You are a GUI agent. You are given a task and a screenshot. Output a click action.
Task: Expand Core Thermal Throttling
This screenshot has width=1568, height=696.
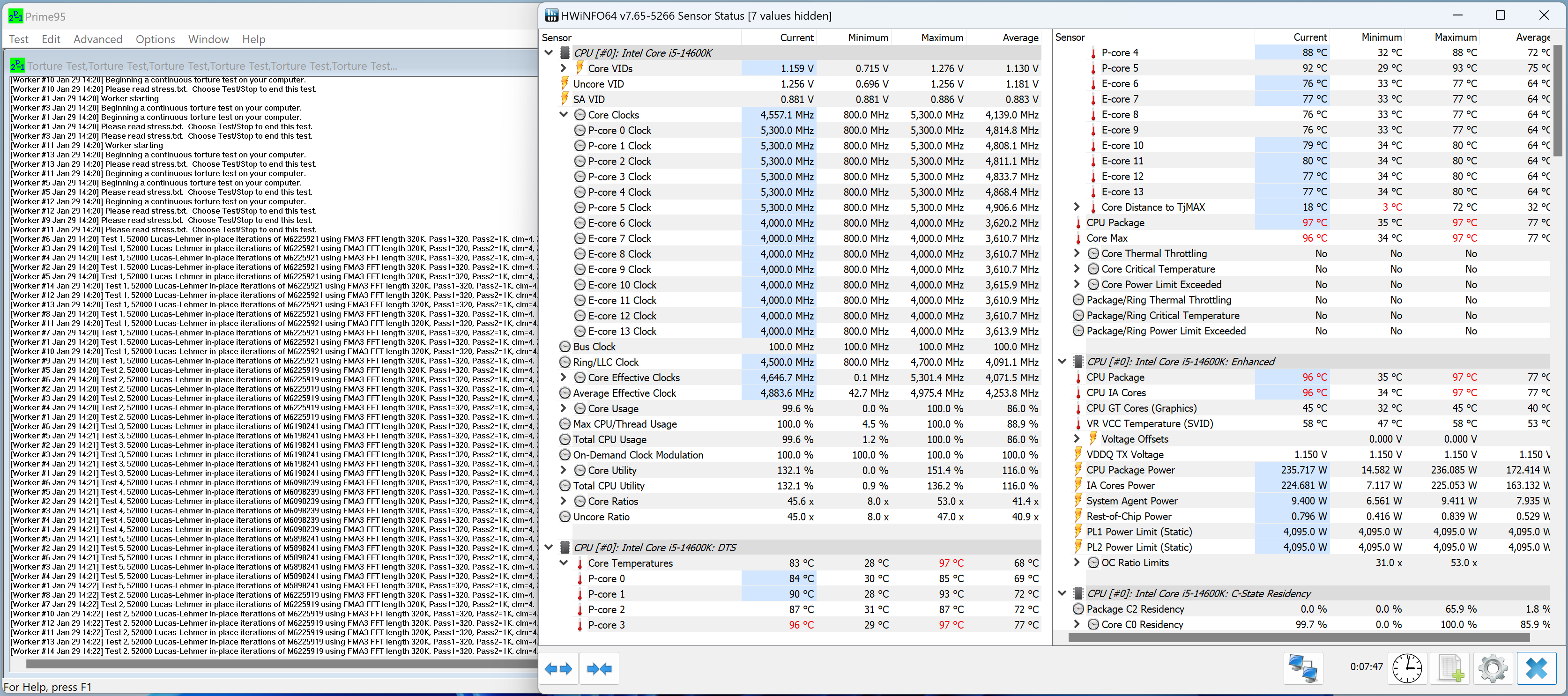[x=1077, y=253]
